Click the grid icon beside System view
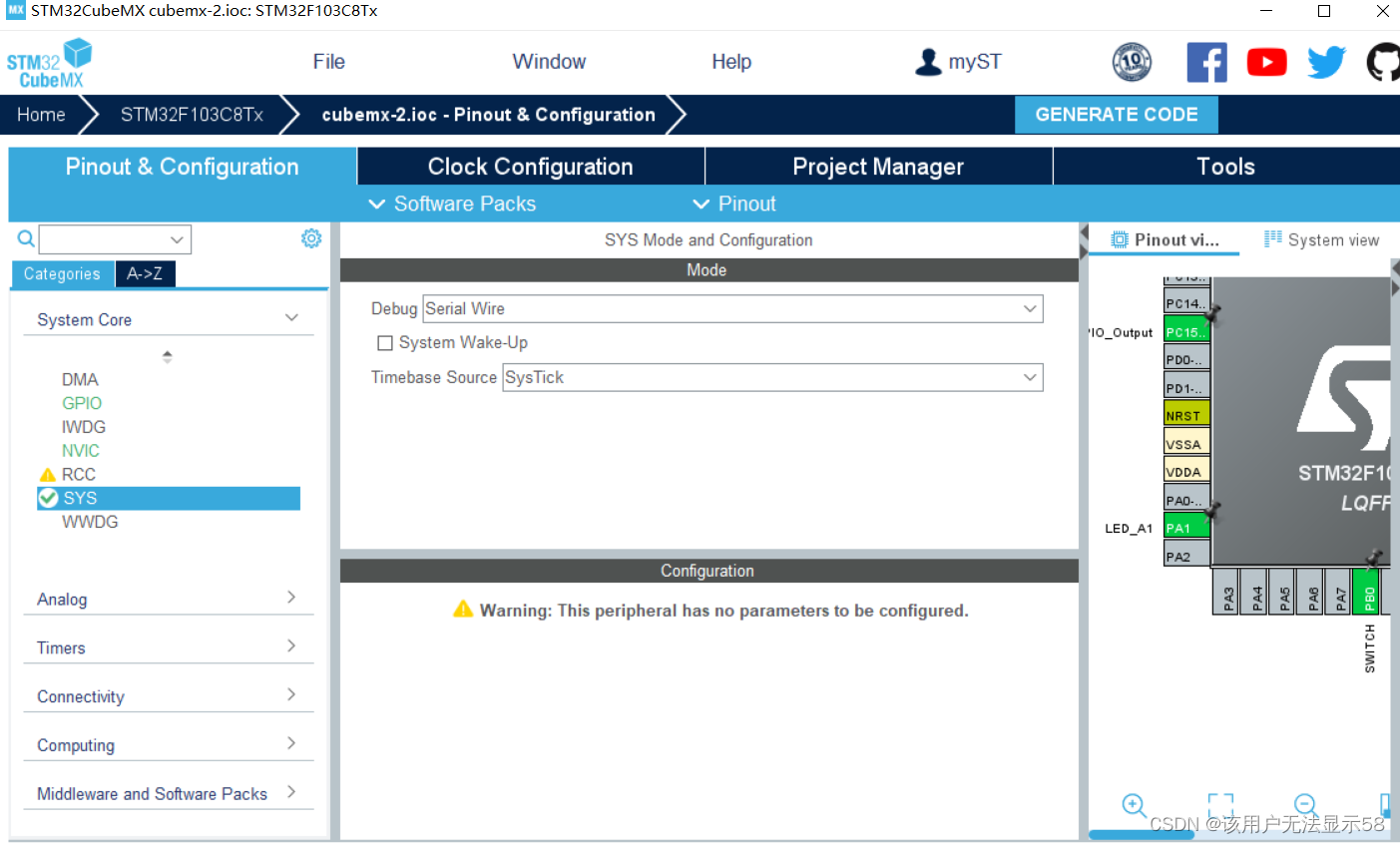1400x844 pixels. (1272, 238)
